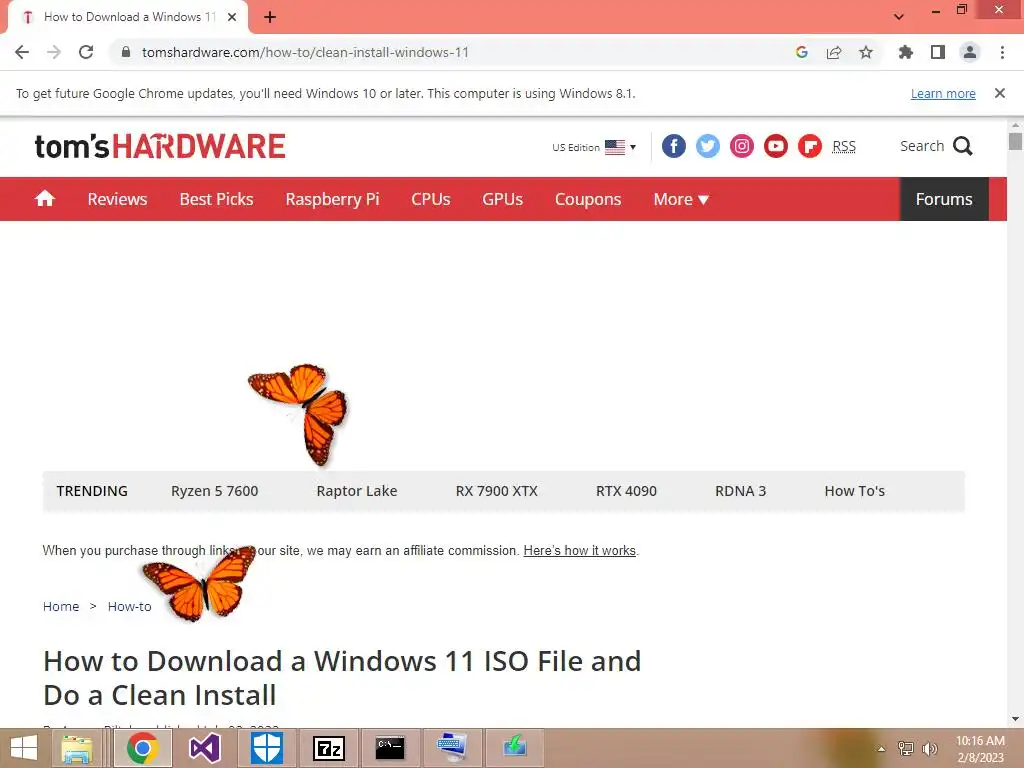
Task: Open the Best Picks menu item
Action: coord(216,199)
